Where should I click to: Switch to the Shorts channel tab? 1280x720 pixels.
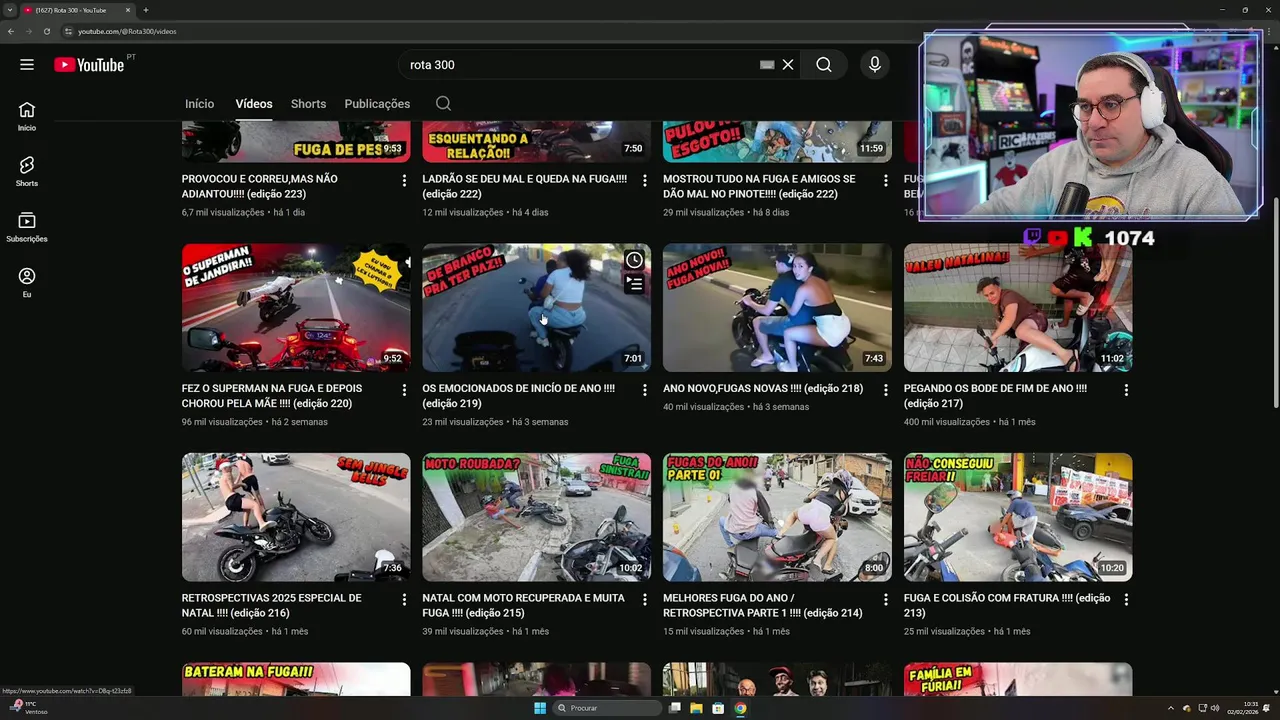click(308, 104)
